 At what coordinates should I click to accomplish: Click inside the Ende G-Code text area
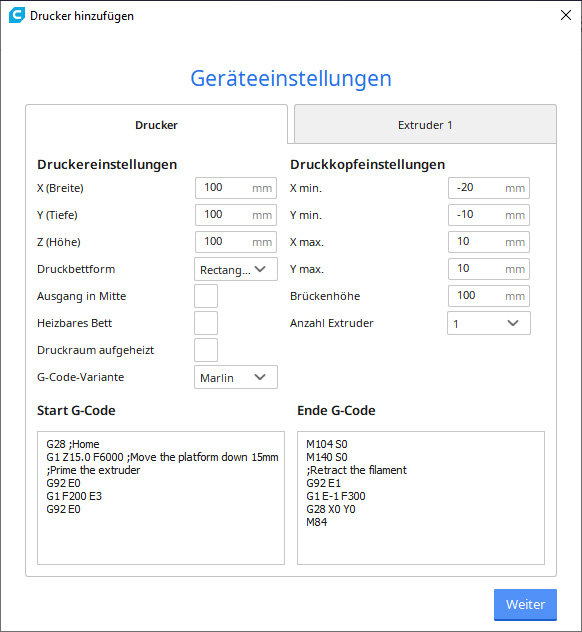click(421, 498)
